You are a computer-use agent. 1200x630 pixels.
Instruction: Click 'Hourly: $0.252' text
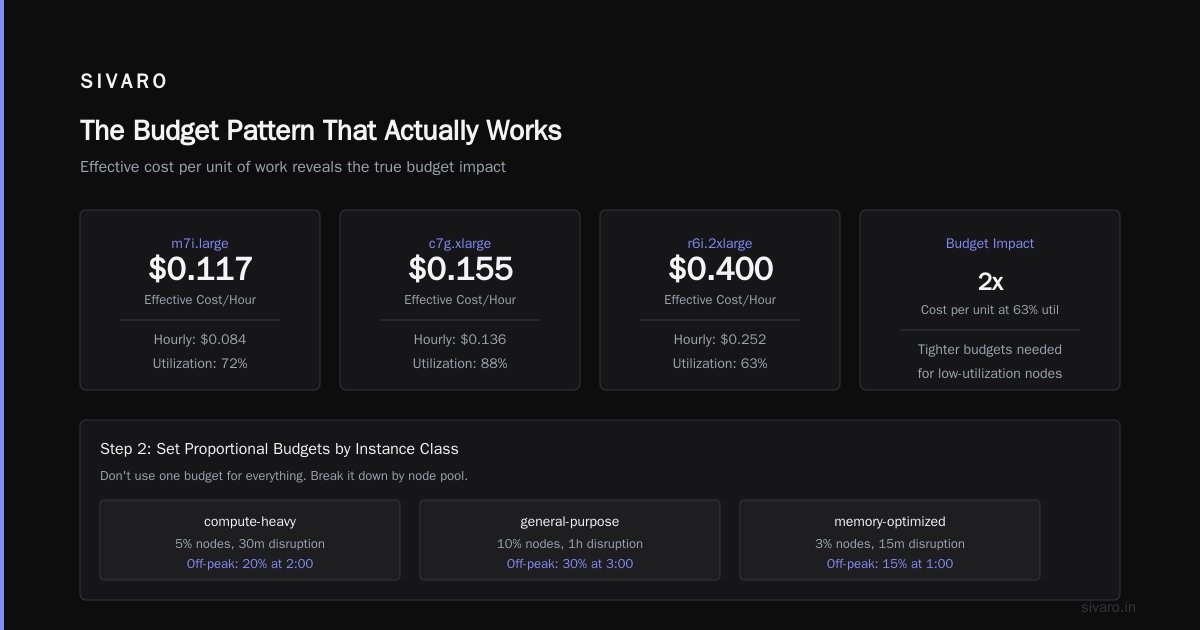[720, 340]
